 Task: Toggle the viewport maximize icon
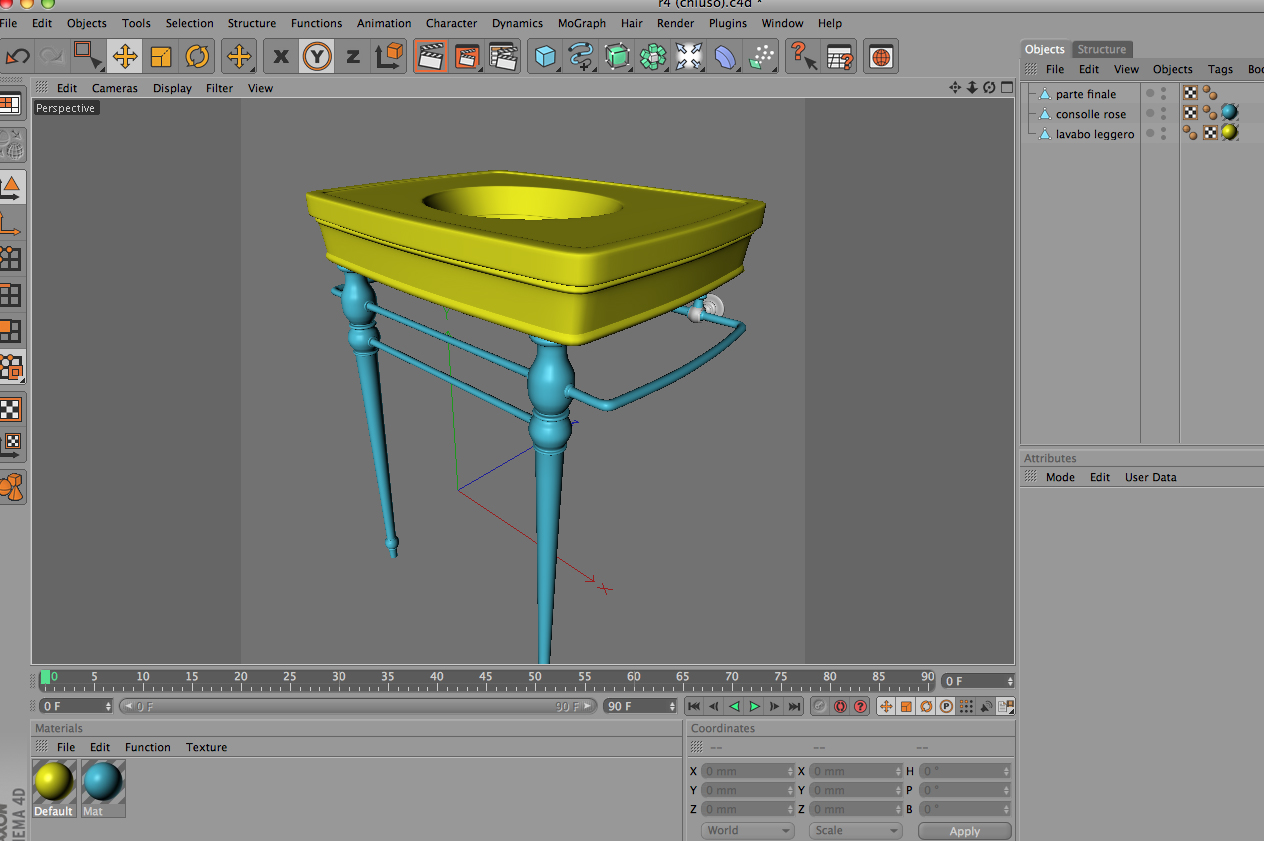[x=1005, y=88]
